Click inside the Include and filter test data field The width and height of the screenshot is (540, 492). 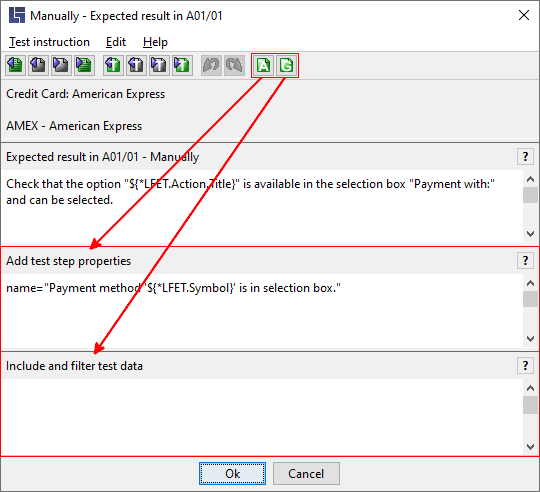262,416
